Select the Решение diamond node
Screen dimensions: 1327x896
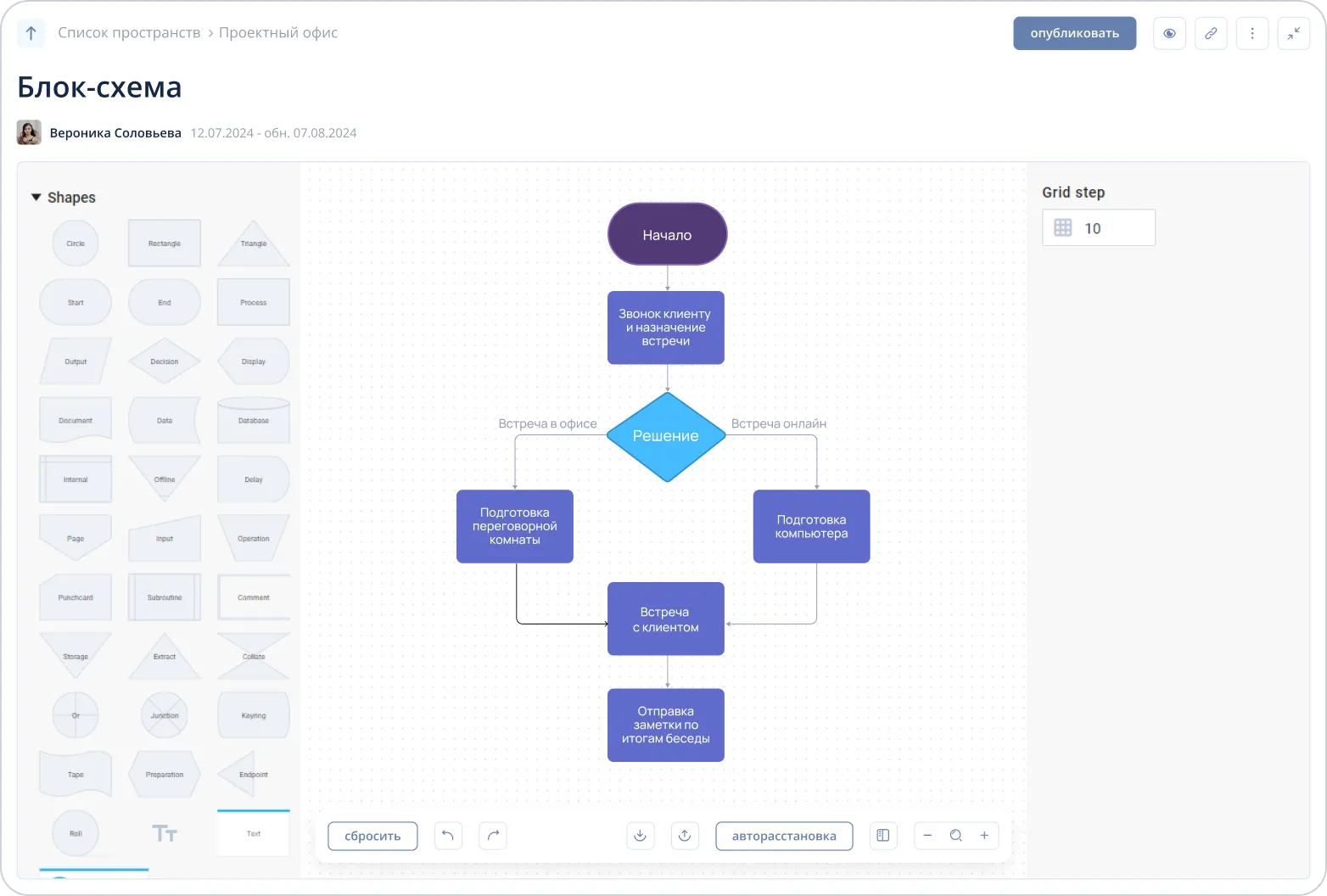coord(666,436)
